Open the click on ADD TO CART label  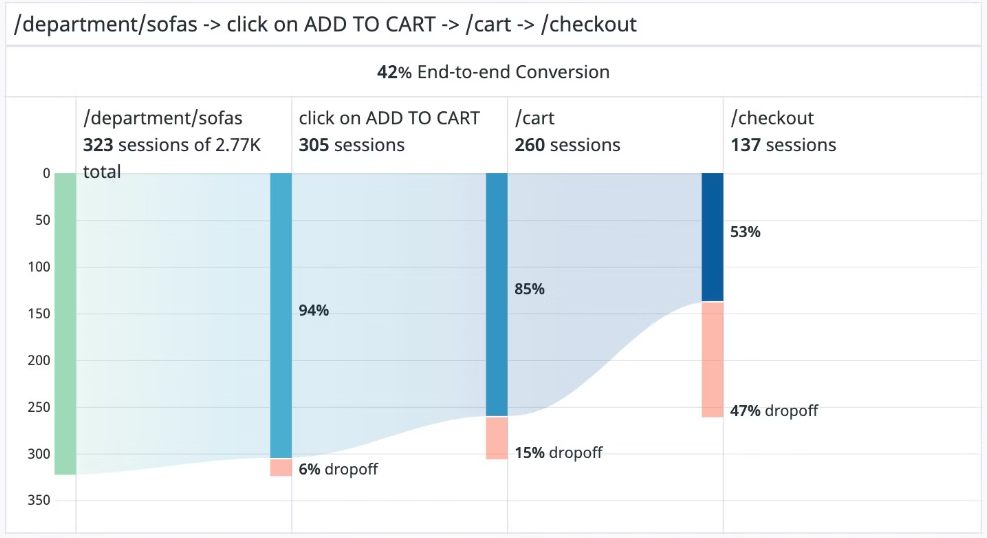pyautogui.click(x=389, y=118)
